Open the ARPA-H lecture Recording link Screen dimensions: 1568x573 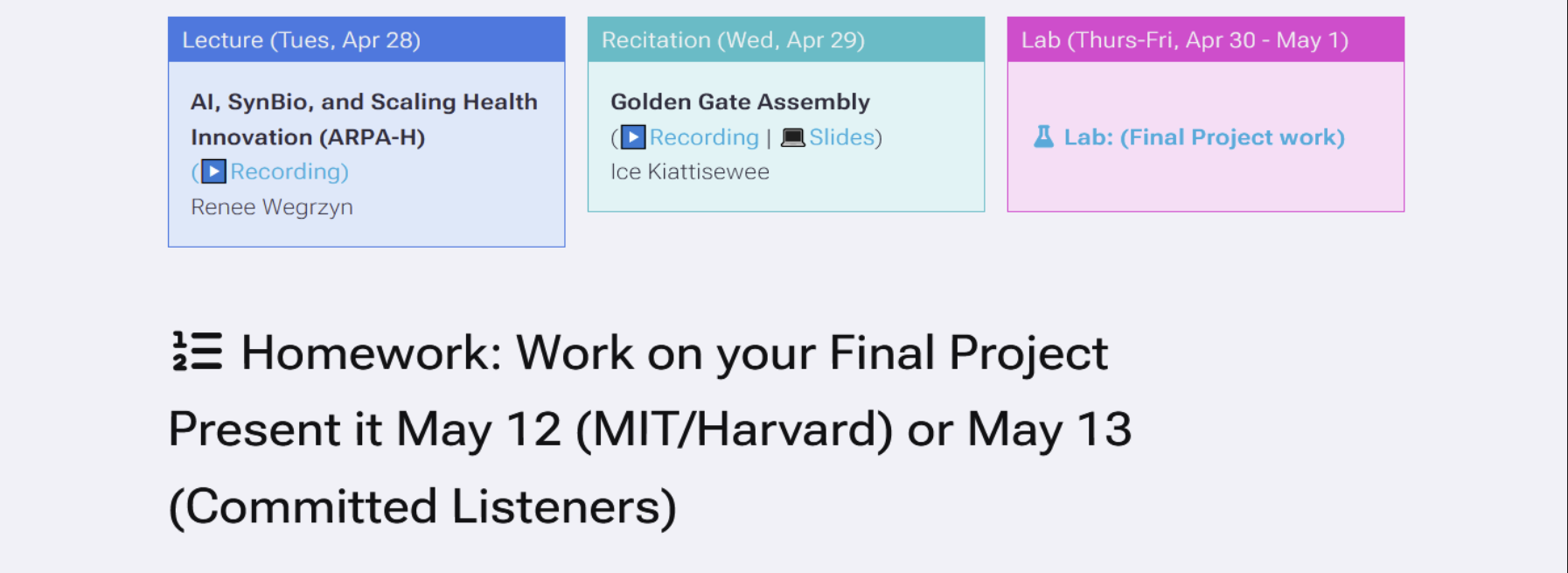click(x=287, y=171)
